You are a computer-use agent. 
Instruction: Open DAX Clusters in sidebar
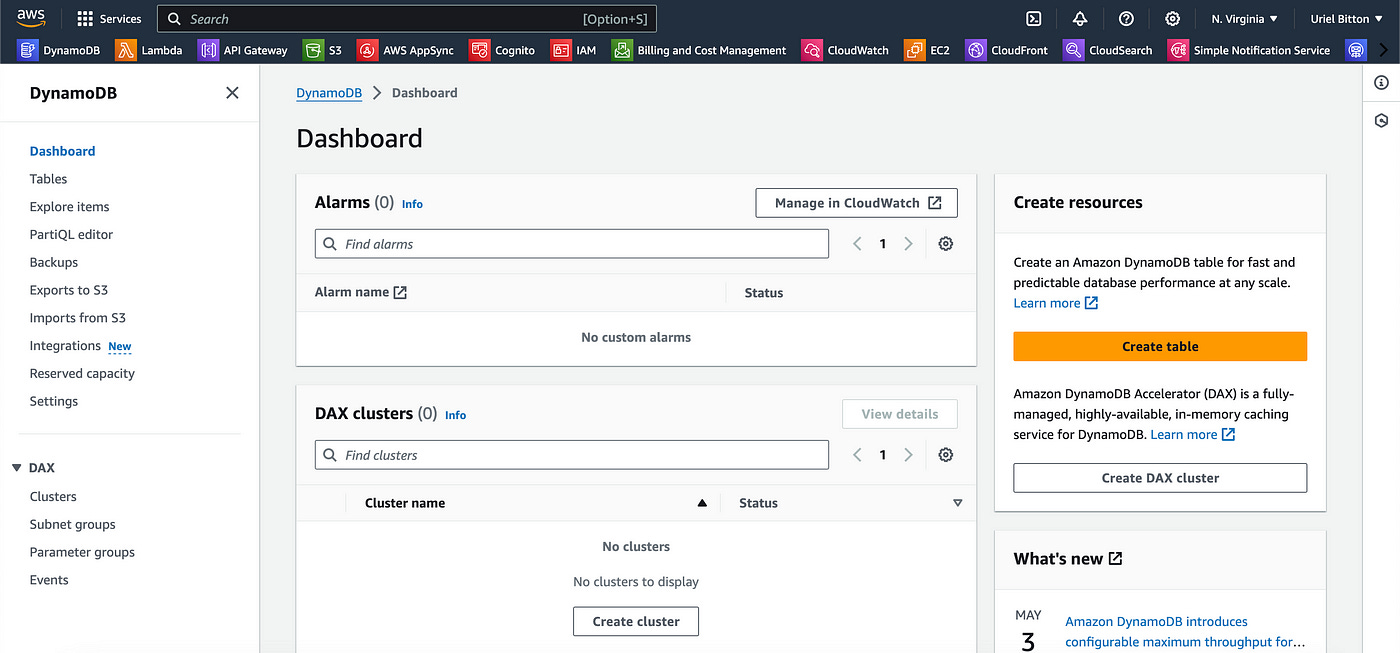pyautogui.click(x=53, y=497)
